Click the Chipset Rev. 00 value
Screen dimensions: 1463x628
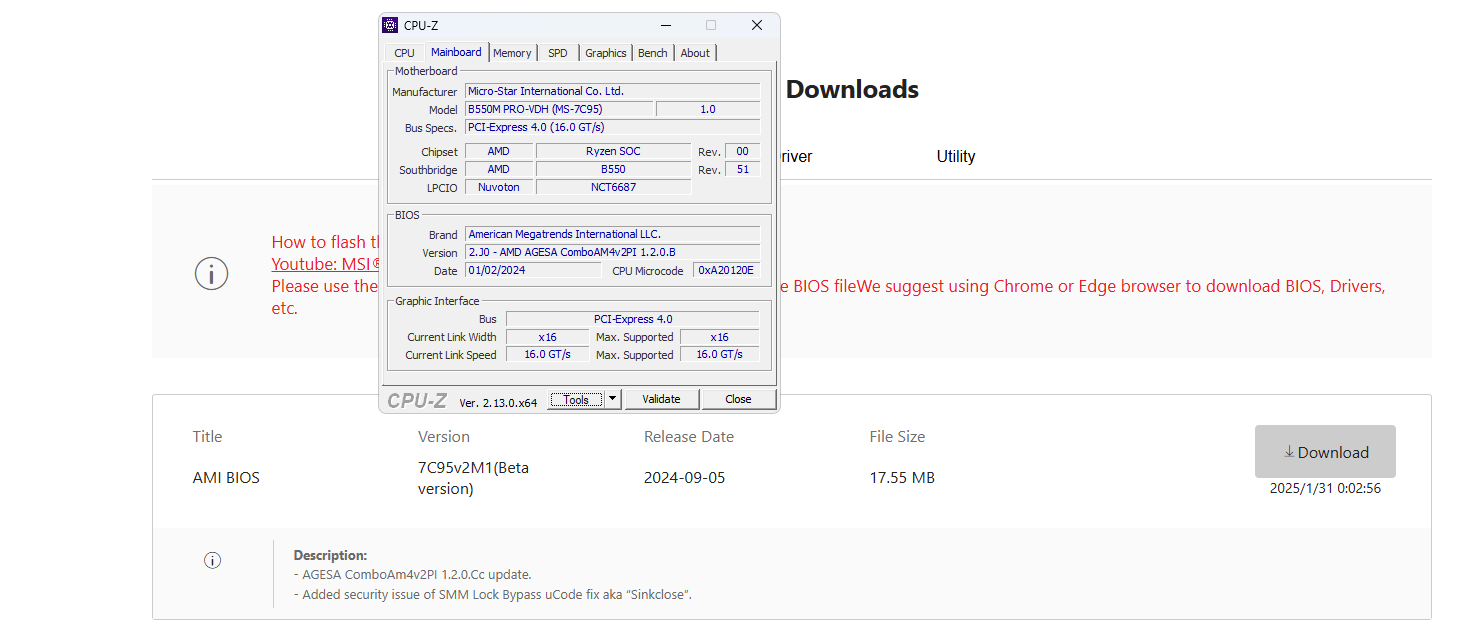point(742,151)
